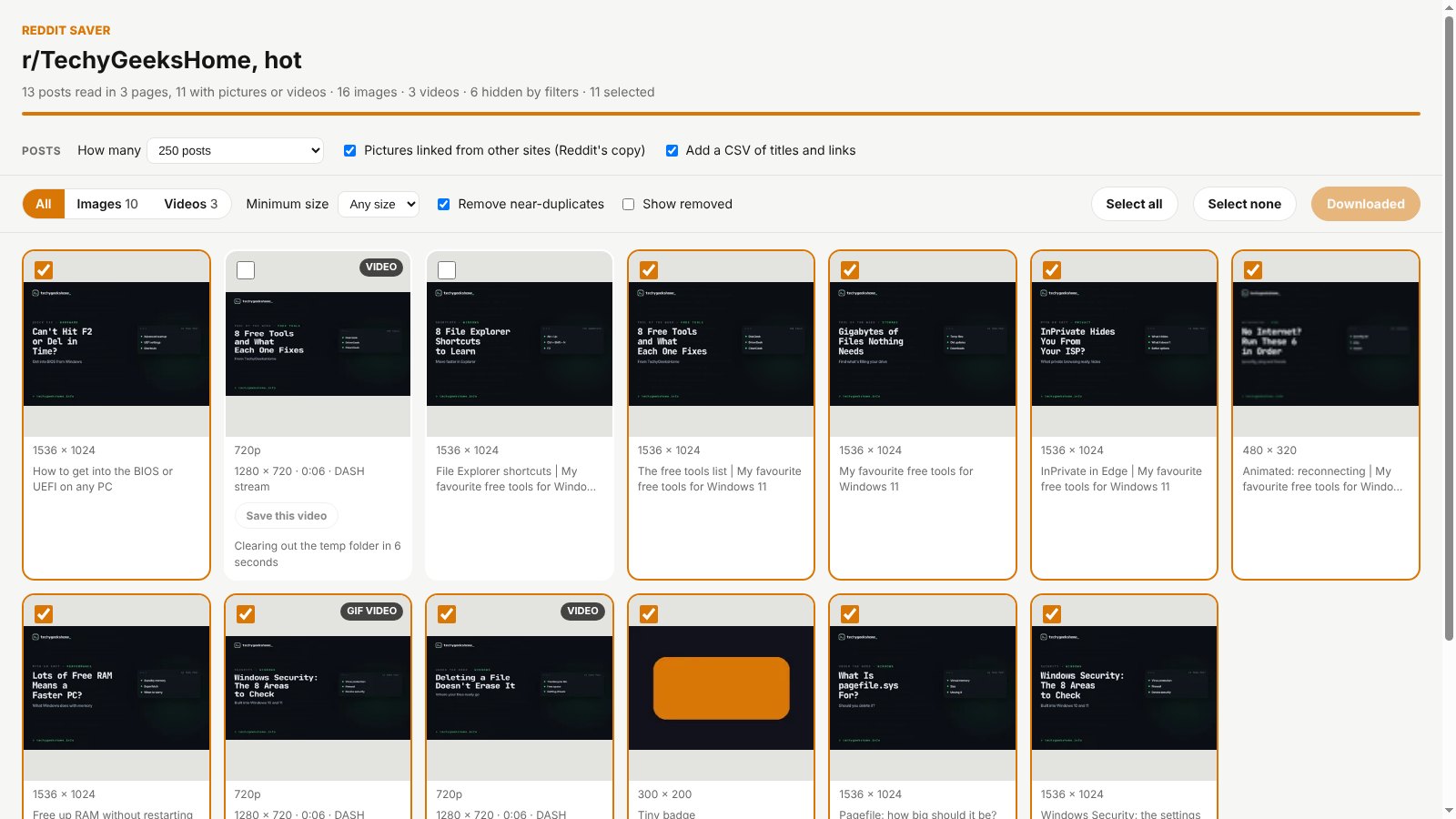
Task: Open the 'Lots of Free RAM' thumbnail
Action: [116, 688]
